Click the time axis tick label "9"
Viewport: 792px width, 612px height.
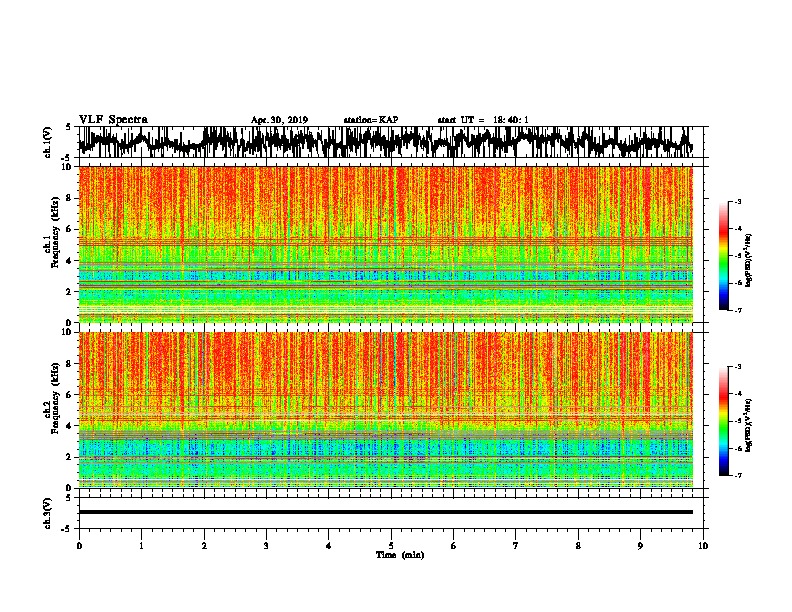click(640, 546)
